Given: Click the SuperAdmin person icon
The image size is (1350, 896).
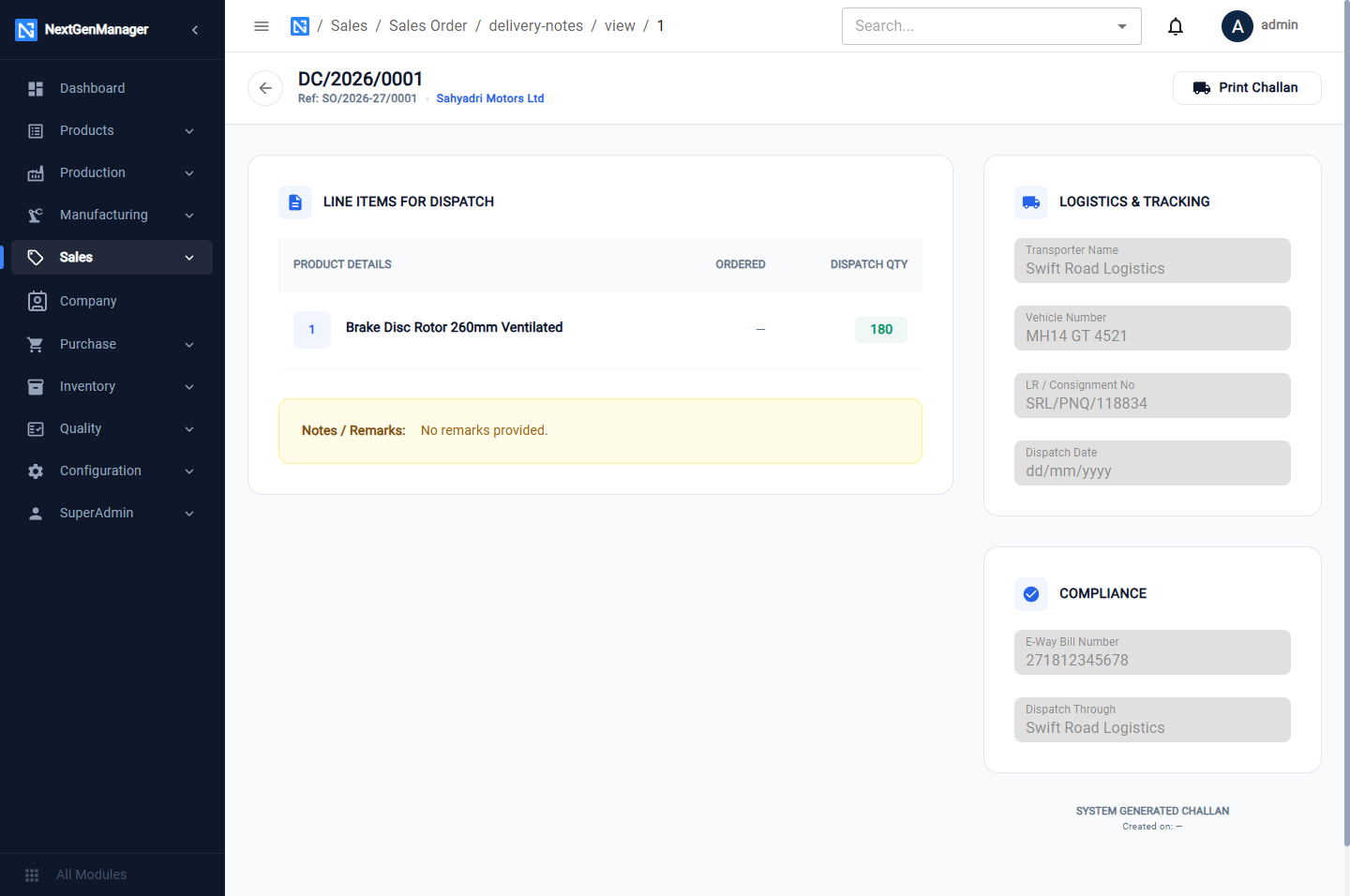Looking at the screenshot, I should pyautogui.click(x=36, y=513).
